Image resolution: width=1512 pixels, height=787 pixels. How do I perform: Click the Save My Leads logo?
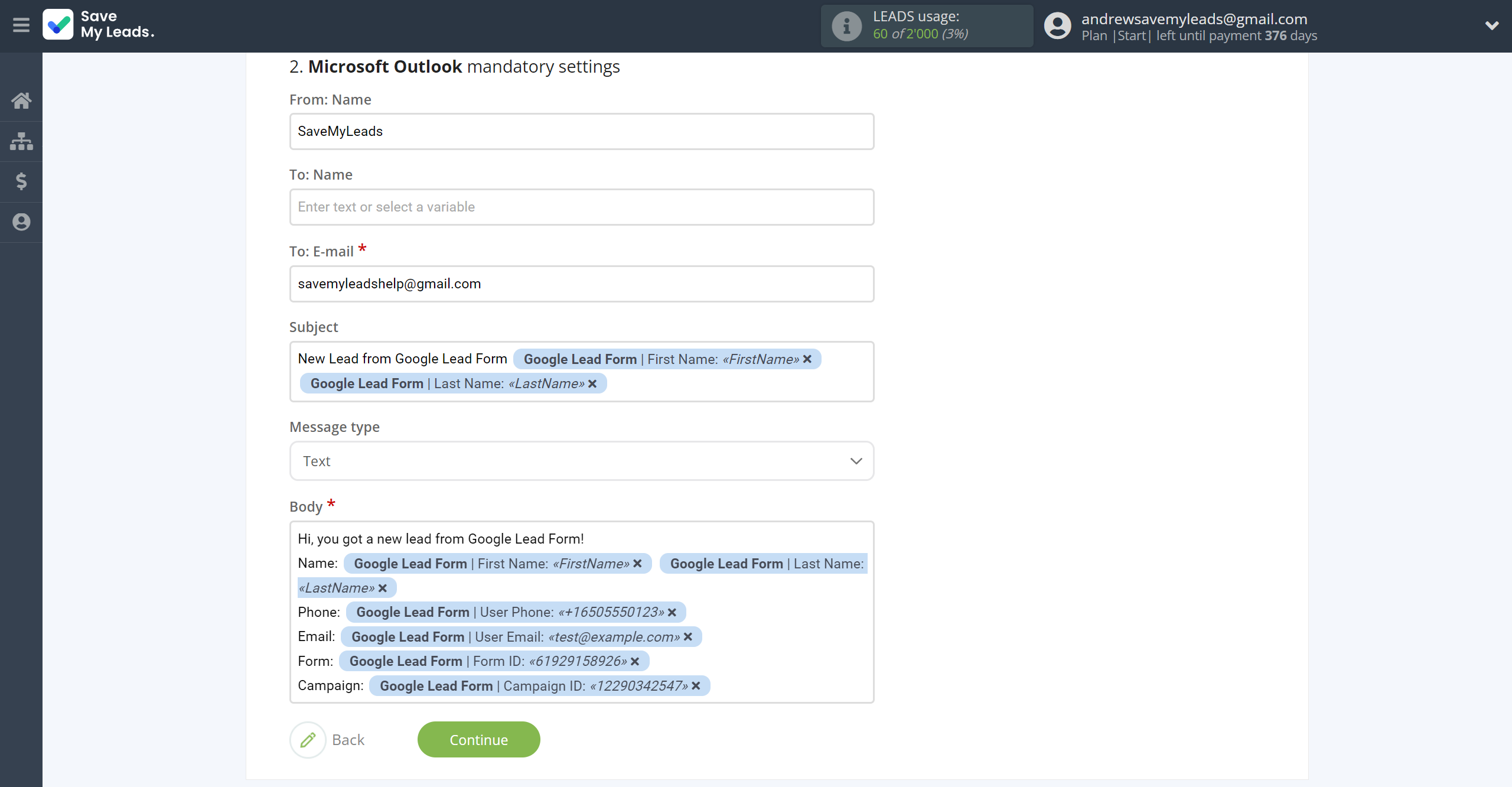click(99, 25)
